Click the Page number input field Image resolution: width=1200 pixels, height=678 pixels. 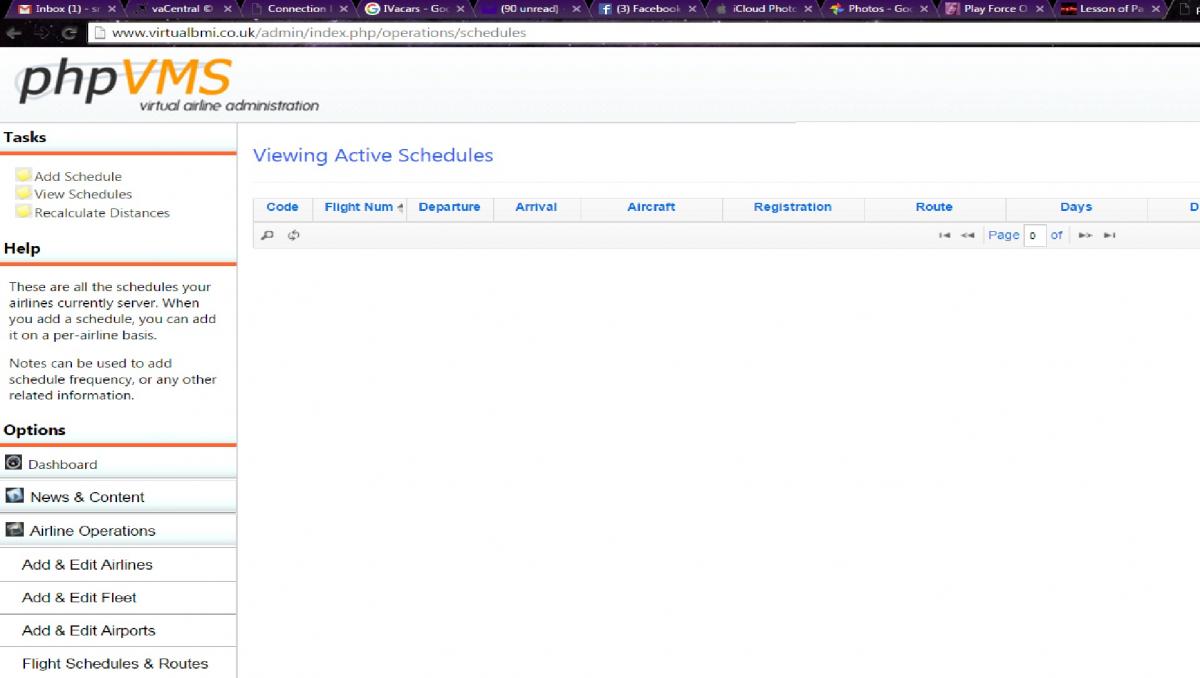click(1034, 236)
